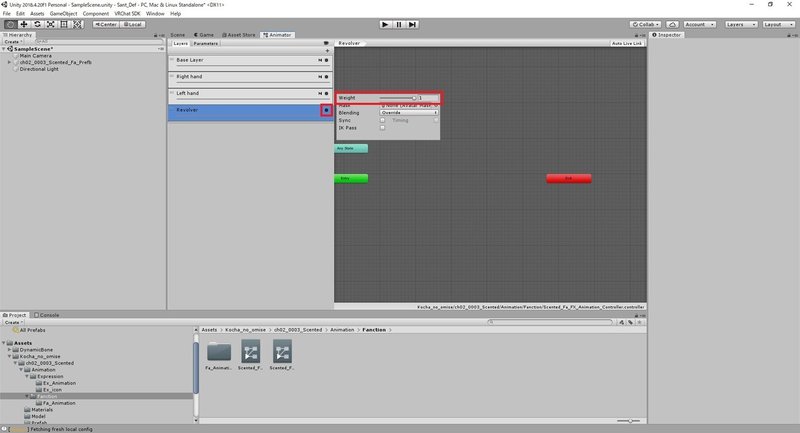Select the Any State node
800x433 pixels.
coord(351,148)
